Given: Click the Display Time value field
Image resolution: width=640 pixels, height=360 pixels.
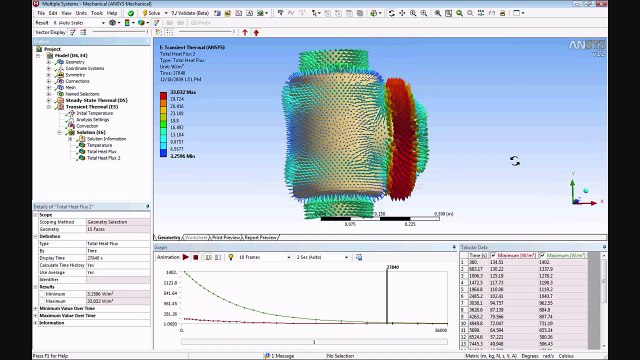Looking at the screenshot, I should point(118,258).
